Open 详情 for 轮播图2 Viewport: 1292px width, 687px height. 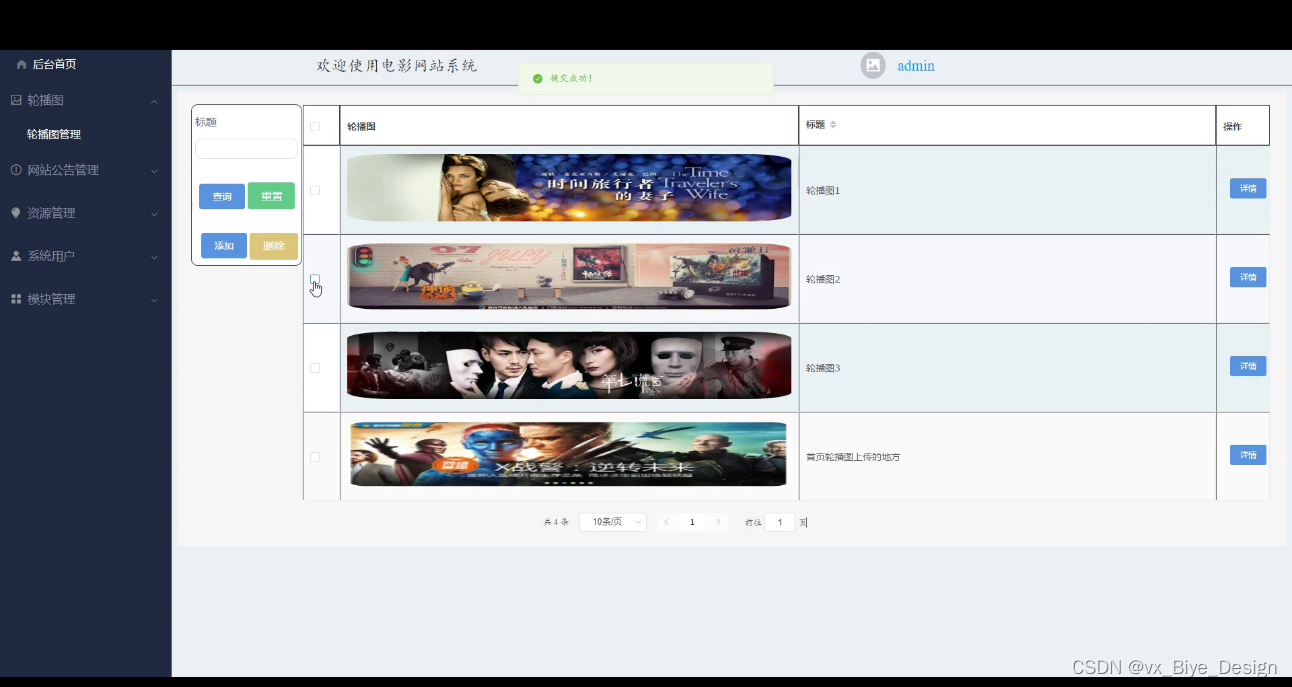click(1248, 277)
